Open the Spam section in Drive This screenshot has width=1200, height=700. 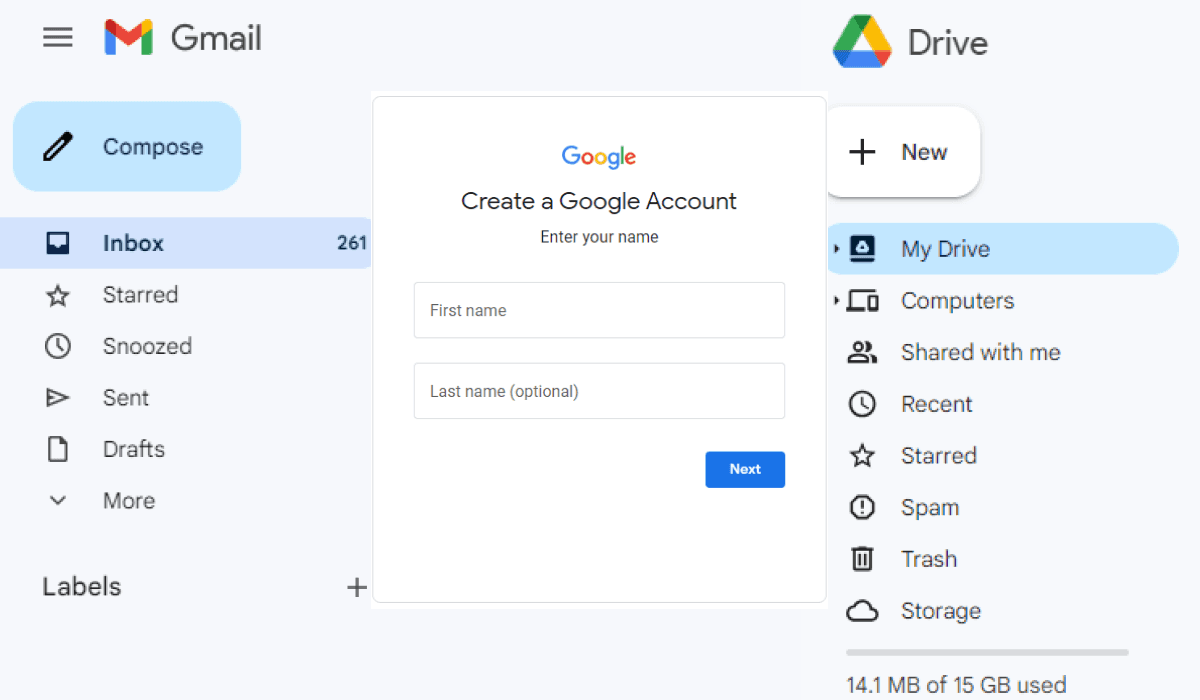pyautogui.click(x=929, y=508)
